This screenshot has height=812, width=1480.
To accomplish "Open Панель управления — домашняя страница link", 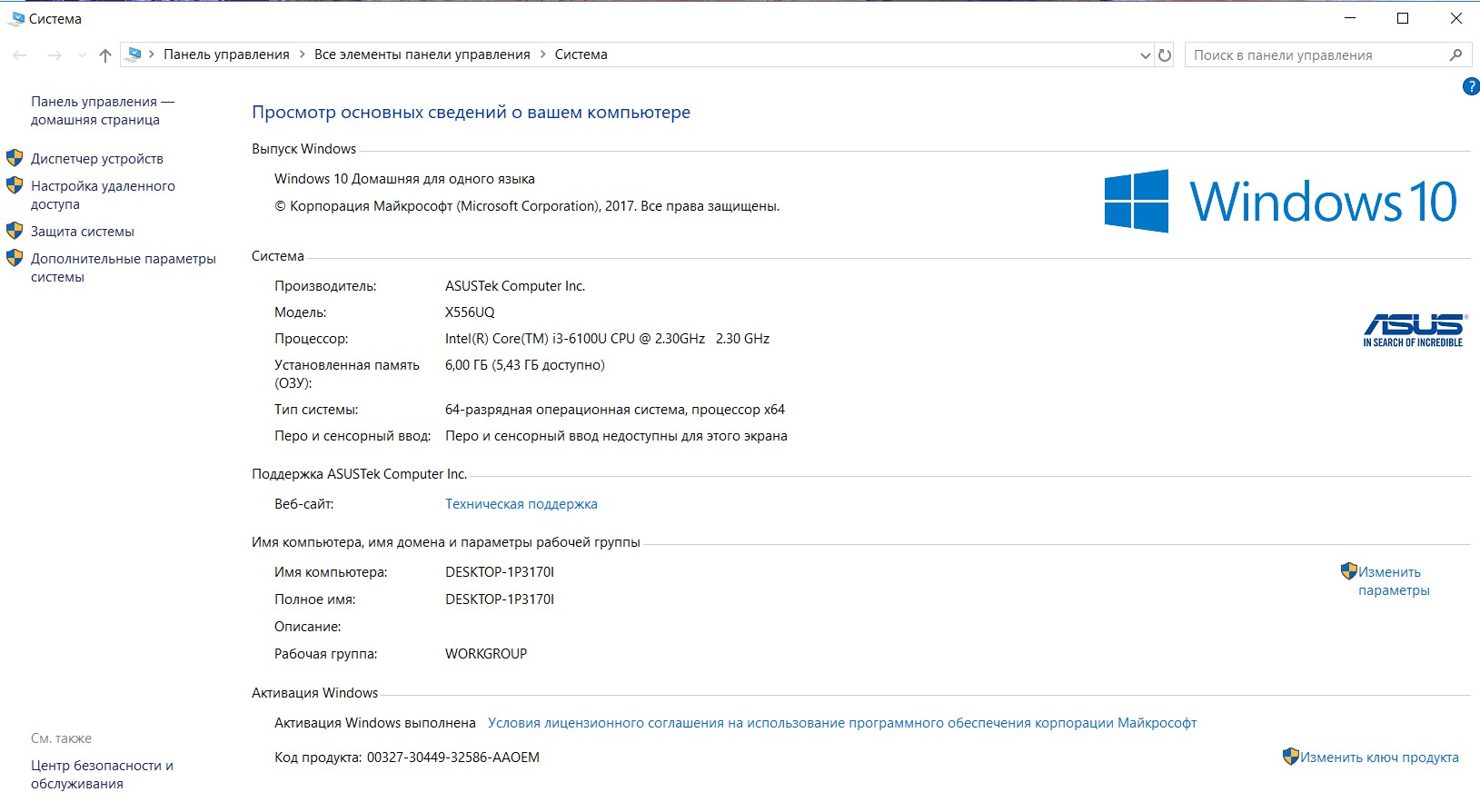I will [x=102, y=111].
